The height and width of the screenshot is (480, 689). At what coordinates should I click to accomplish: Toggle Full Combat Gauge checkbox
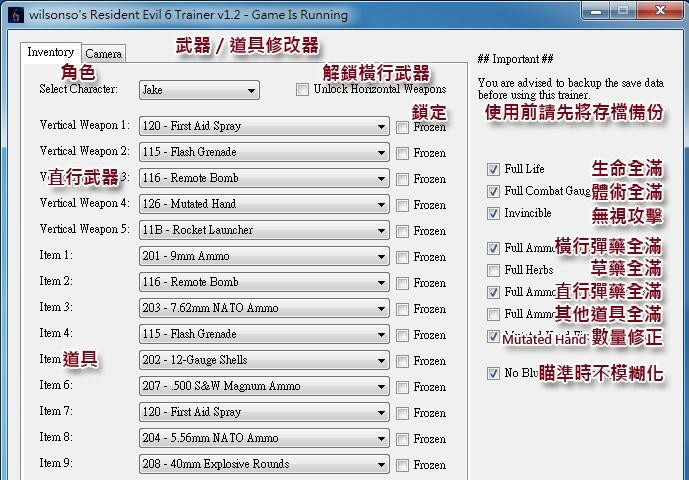[493, 191]
